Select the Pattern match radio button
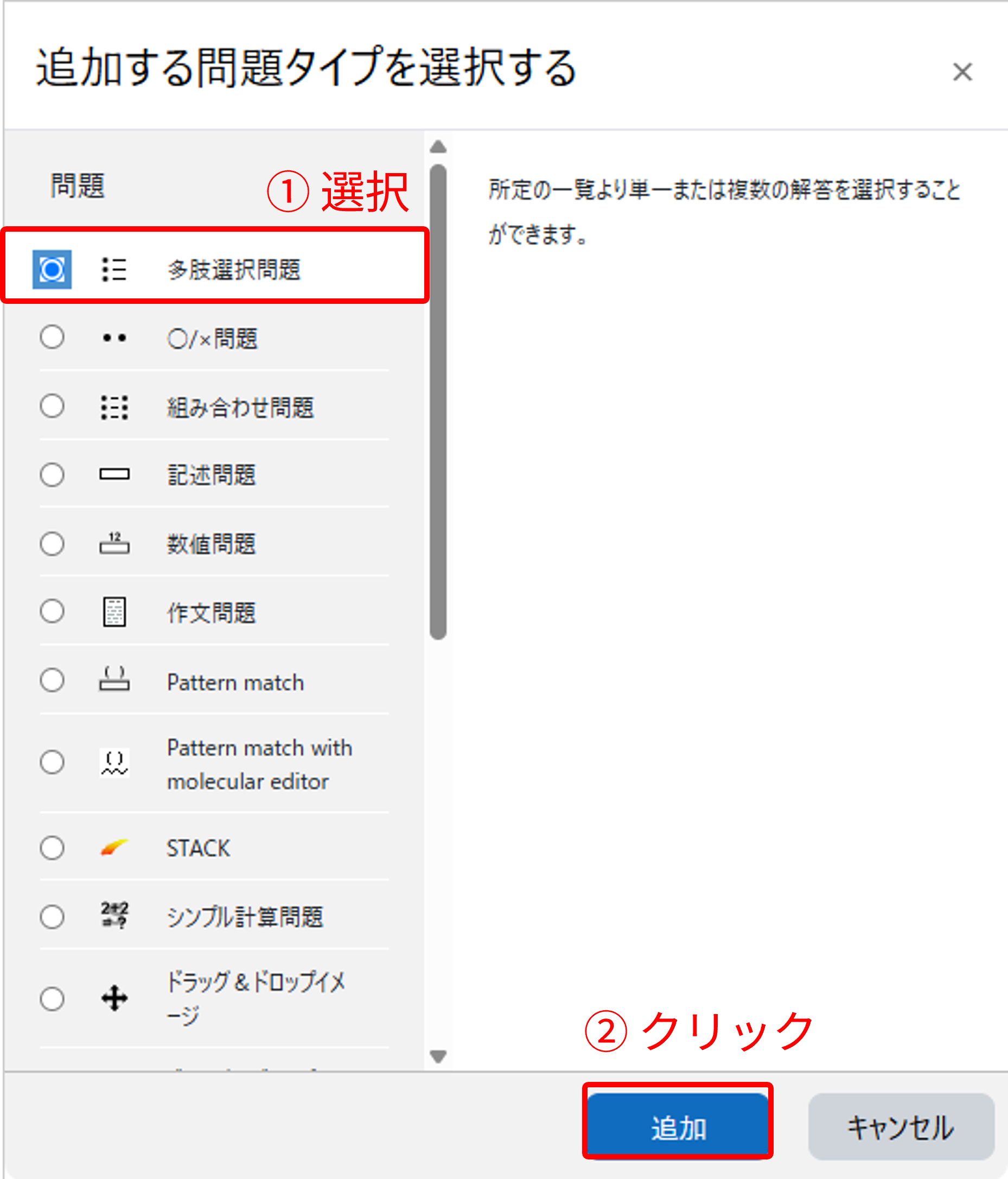Screen dimensions: 1008x1179 (52, 680)
